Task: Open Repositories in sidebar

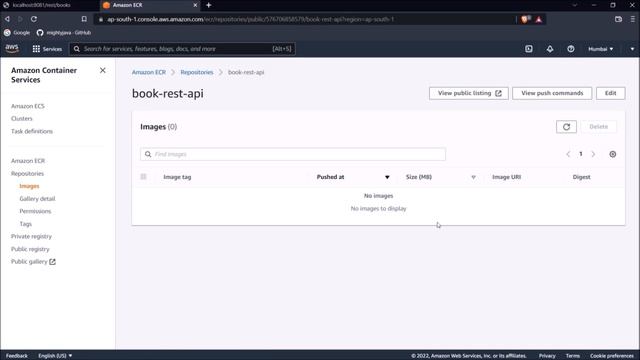Action: click(27, 173)
